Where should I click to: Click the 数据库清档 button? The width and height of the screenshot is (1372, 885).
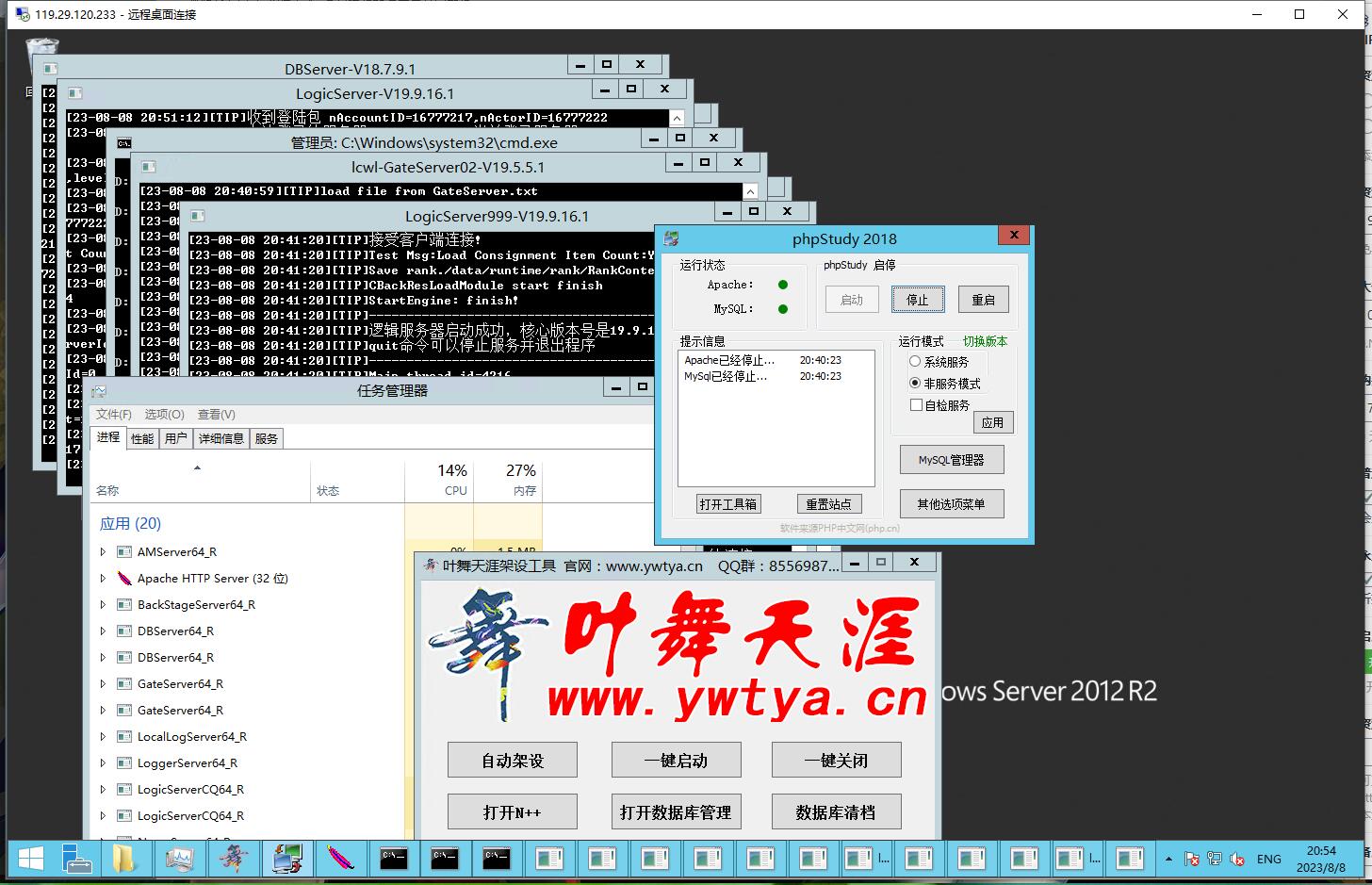tap(836, 812)
